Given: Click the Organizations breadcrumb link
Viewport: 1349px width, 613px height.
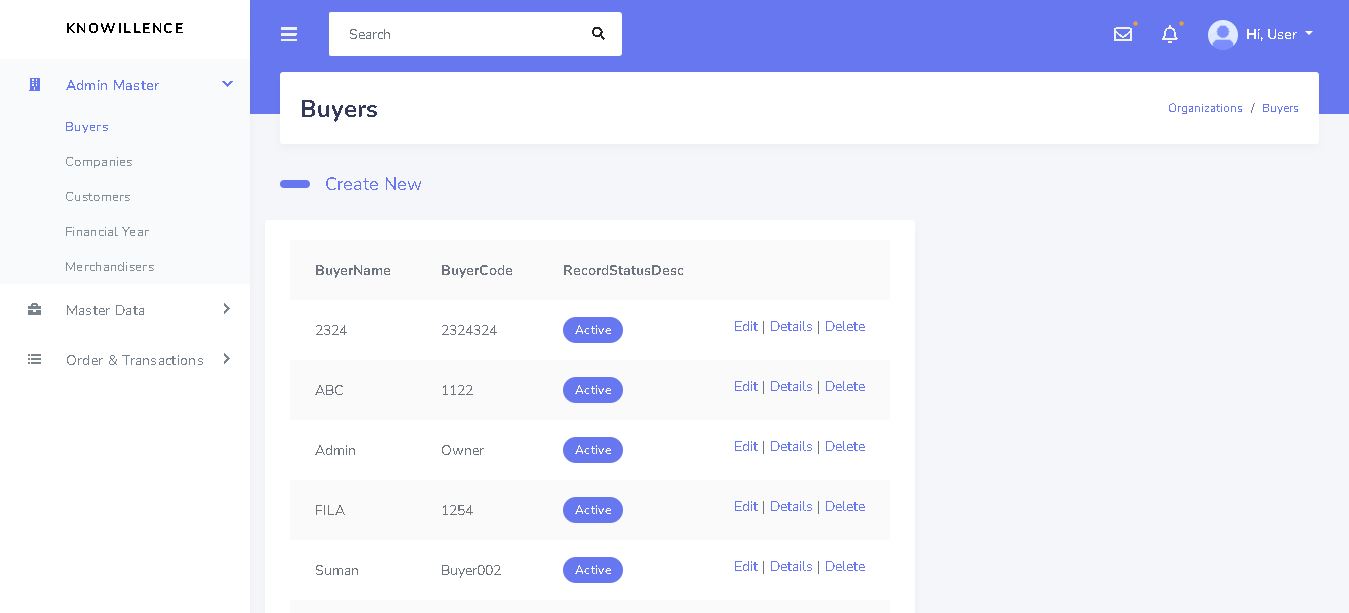Looking at the screenshot, I should point(1205,108).
